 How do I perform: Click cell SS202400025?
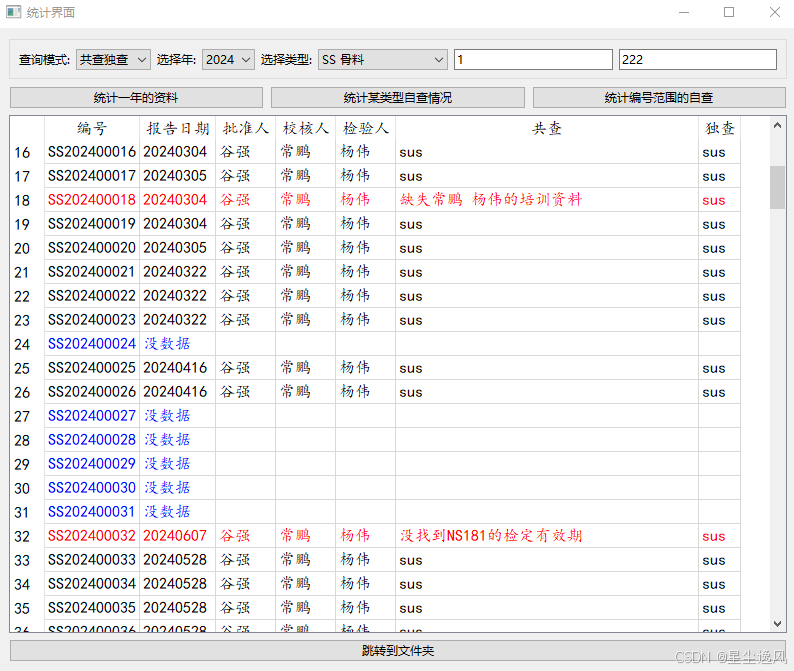click(92, 368)
